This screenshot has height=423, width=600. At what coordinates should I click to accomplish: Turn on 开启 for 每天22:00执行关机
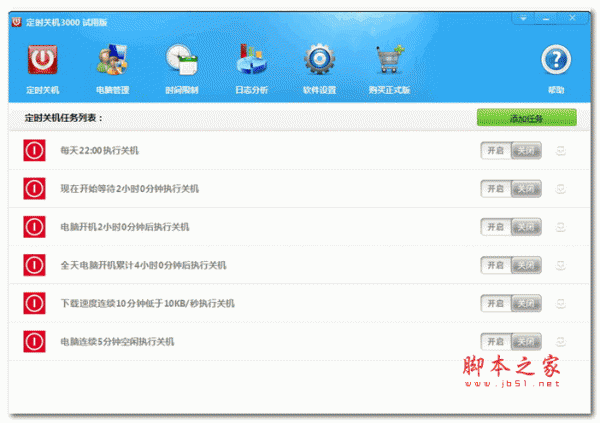pyautogui.click(x=496, y=150)
